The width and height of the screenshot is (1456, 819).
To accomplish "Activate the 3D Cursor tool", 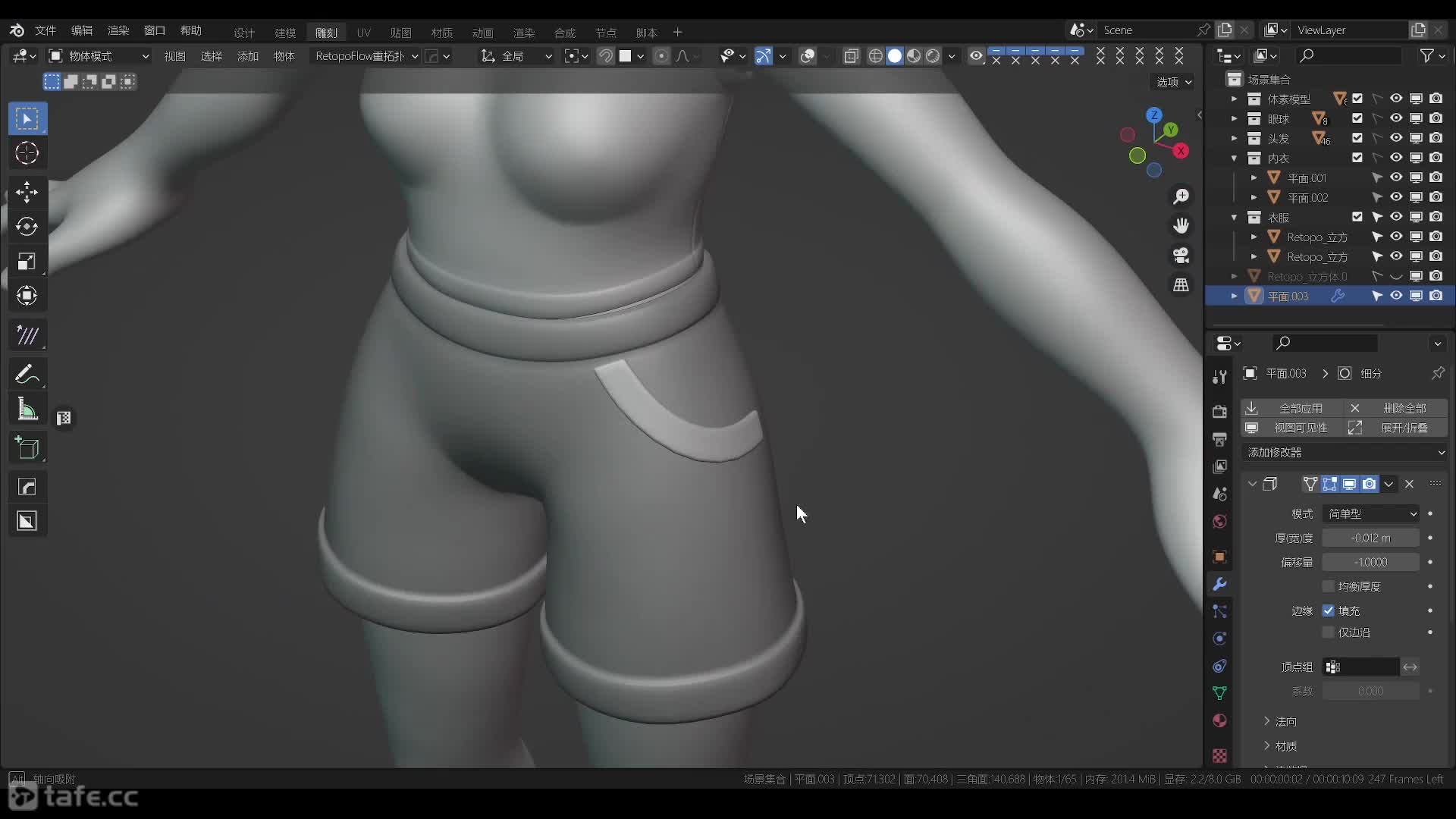I will (27, 154).
